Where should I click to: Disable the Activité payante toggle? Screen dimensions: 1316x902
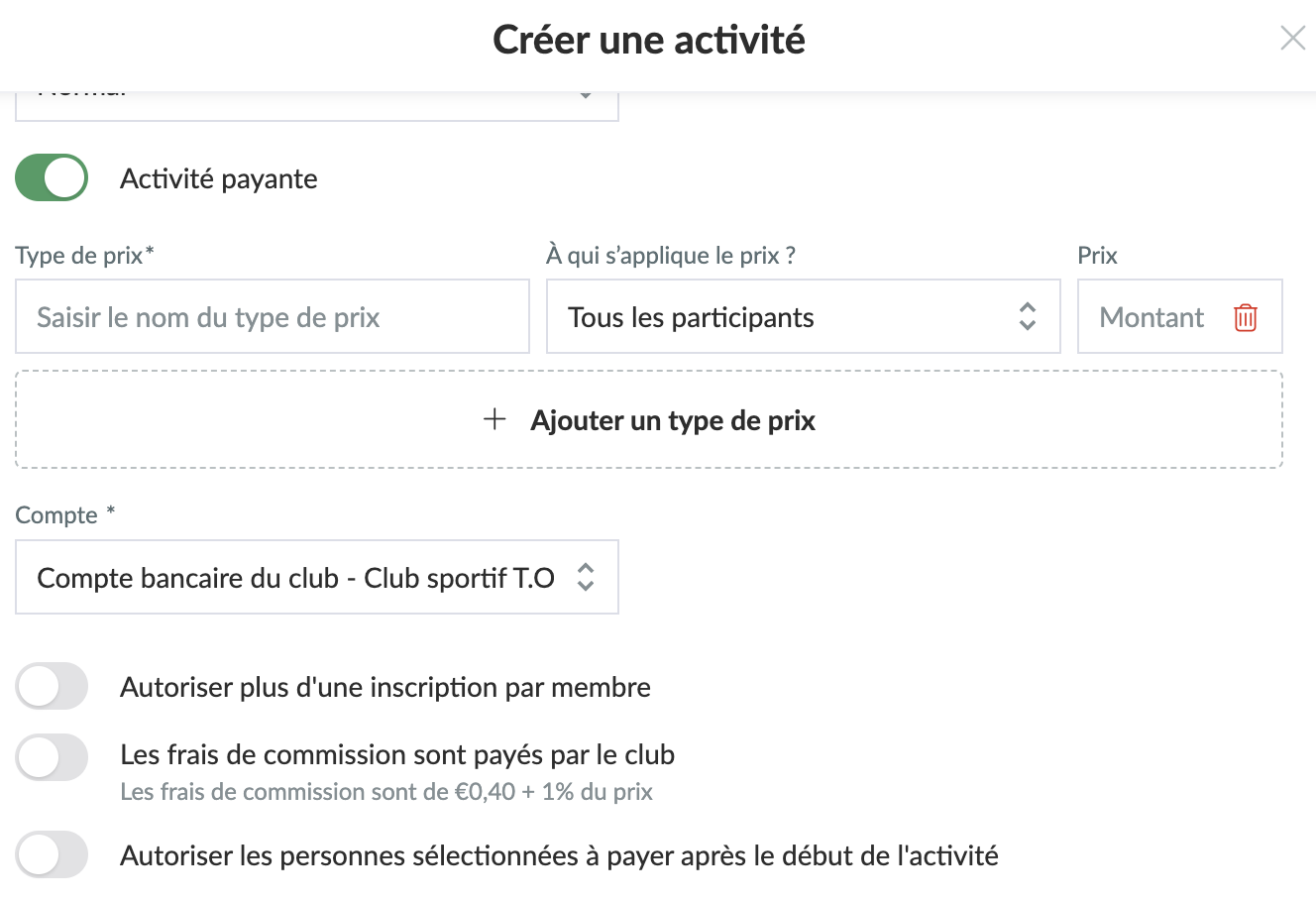52,178
